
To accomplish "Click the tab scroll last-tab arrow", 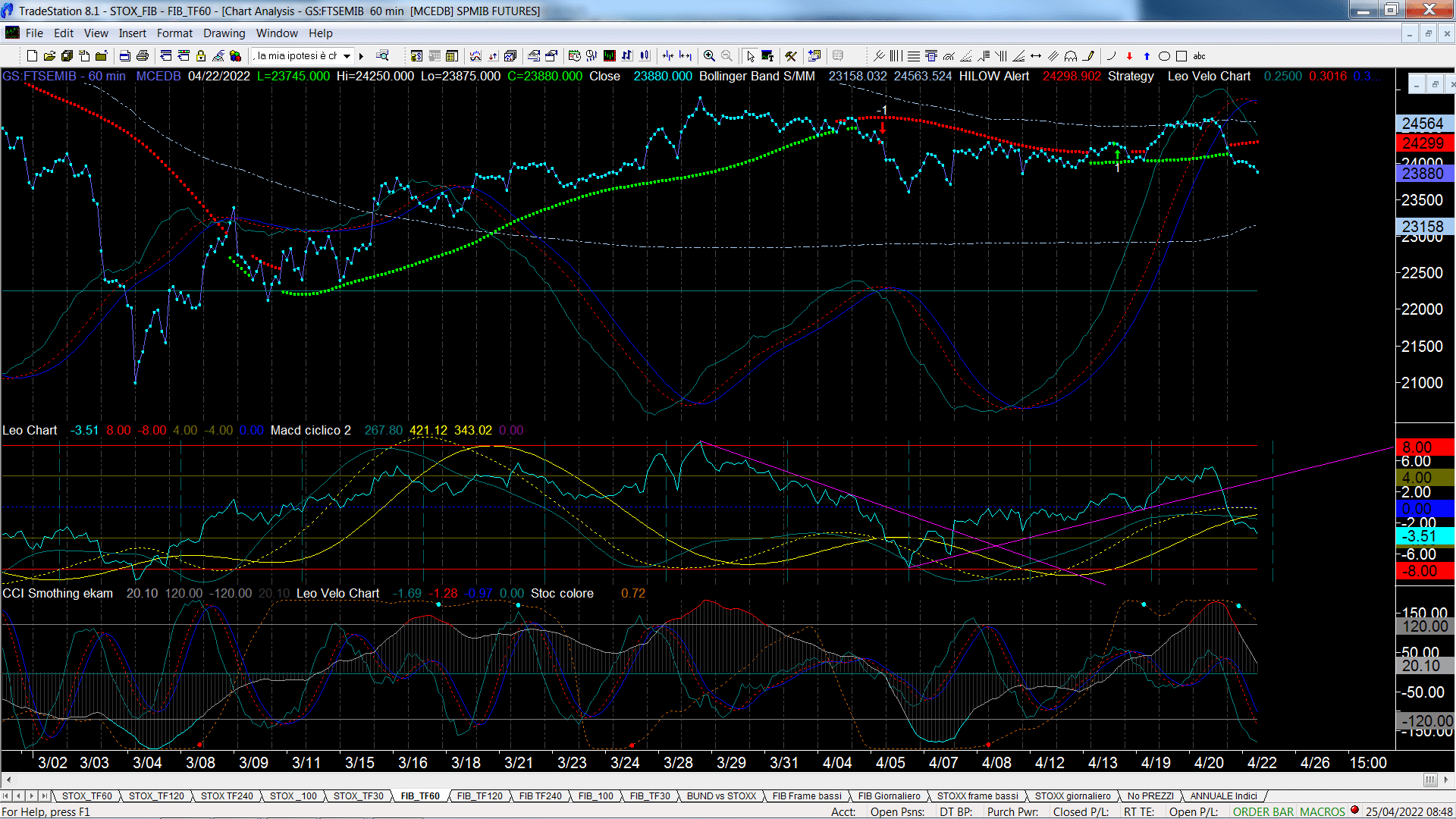I will tap(45, 796).
